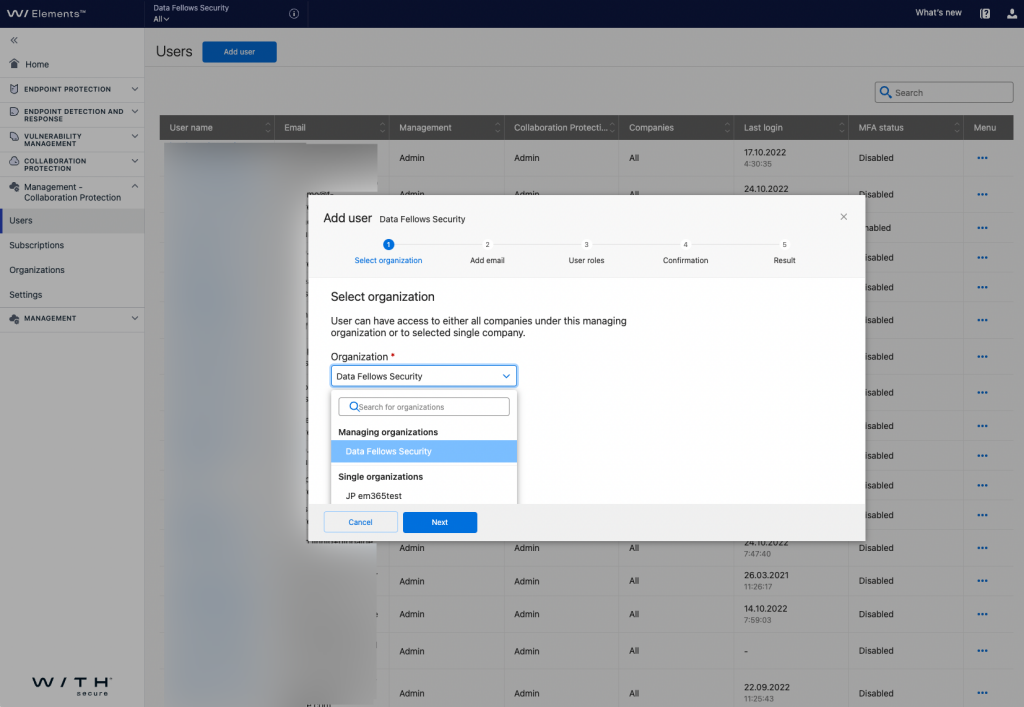Open the Organization dropdown
The image size is (1024, 707).
[x=424, y=376]
